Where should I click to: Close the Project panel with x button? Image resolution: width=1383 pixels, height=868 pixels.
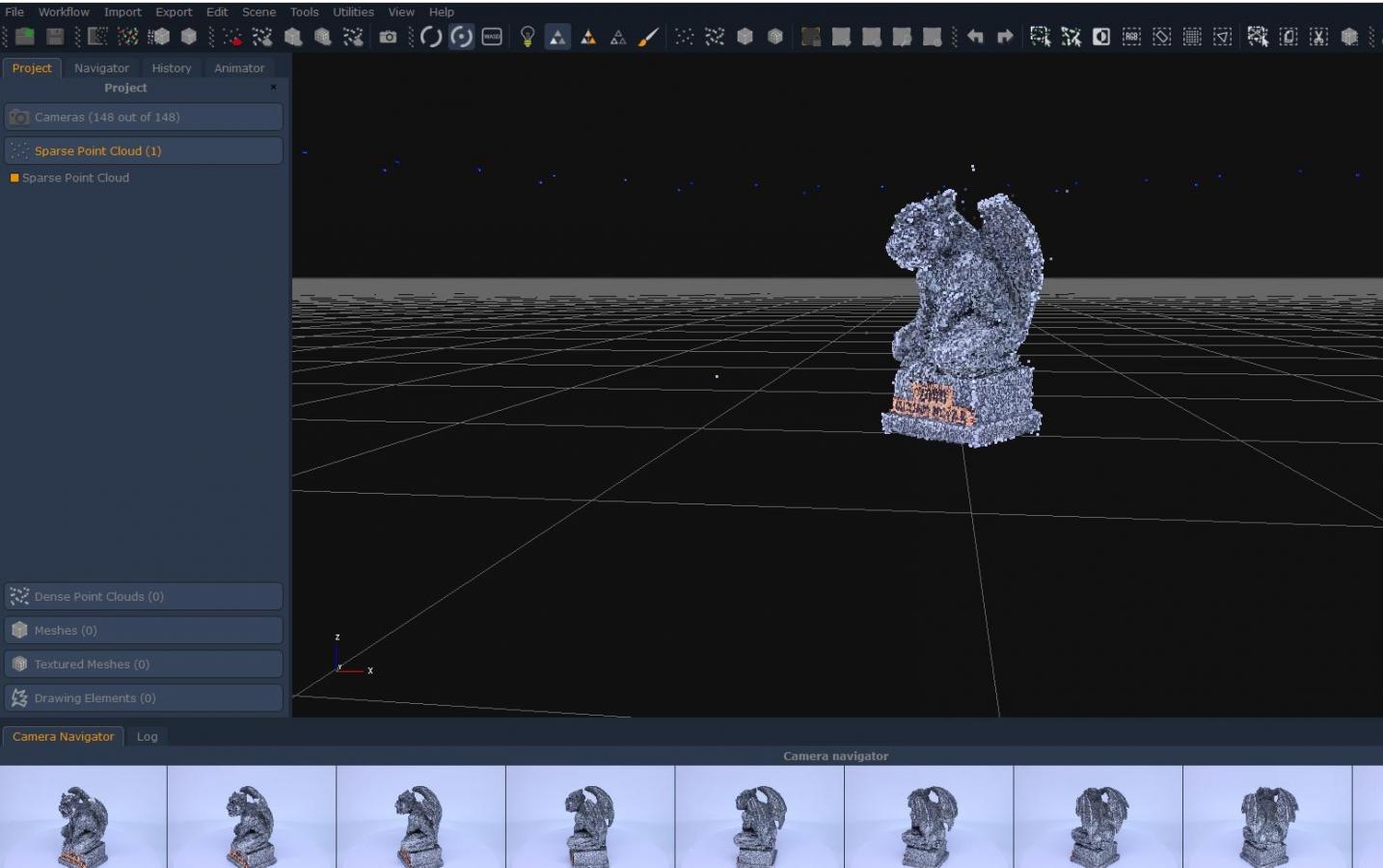tap(274, 87)
